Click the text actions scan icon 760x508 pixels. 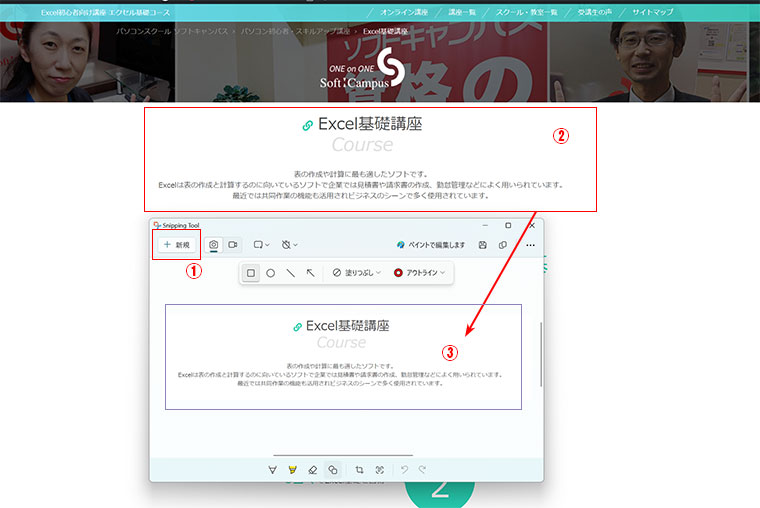point(380,470)
